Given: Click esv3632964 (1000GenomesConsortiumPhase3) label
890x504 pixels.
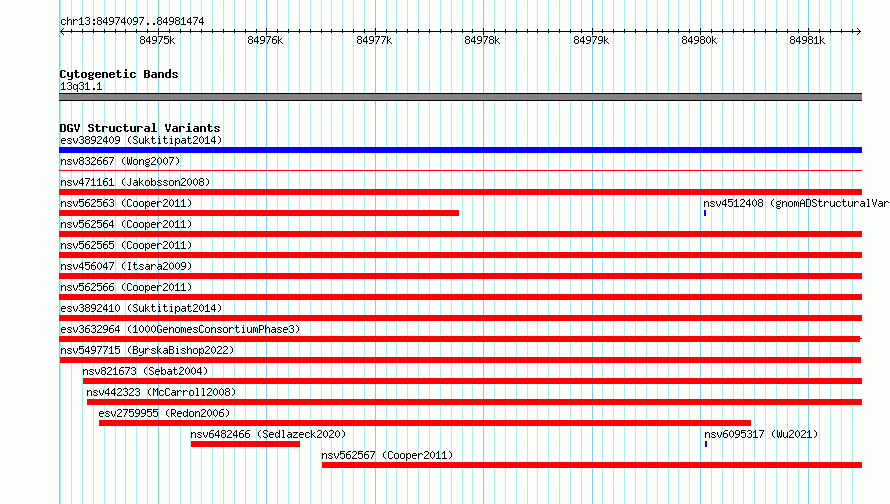Looking at the screenshot, I should (x=180, y=329).
